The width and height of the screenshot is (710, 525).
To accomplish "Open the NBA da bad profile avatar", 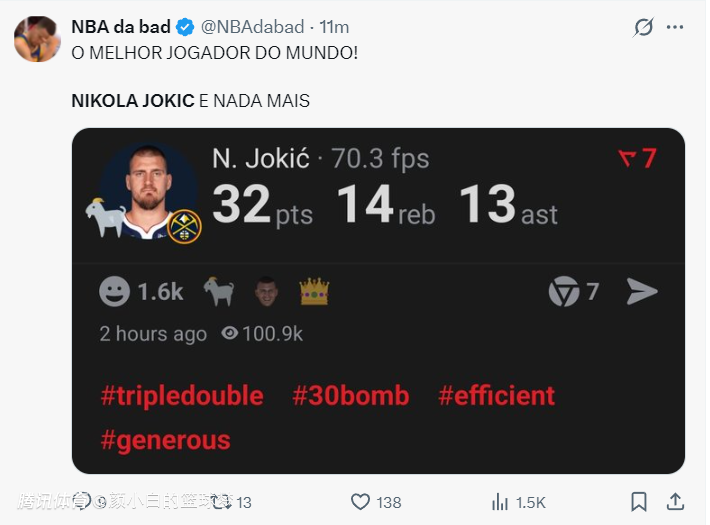I will tap(37, 39).
